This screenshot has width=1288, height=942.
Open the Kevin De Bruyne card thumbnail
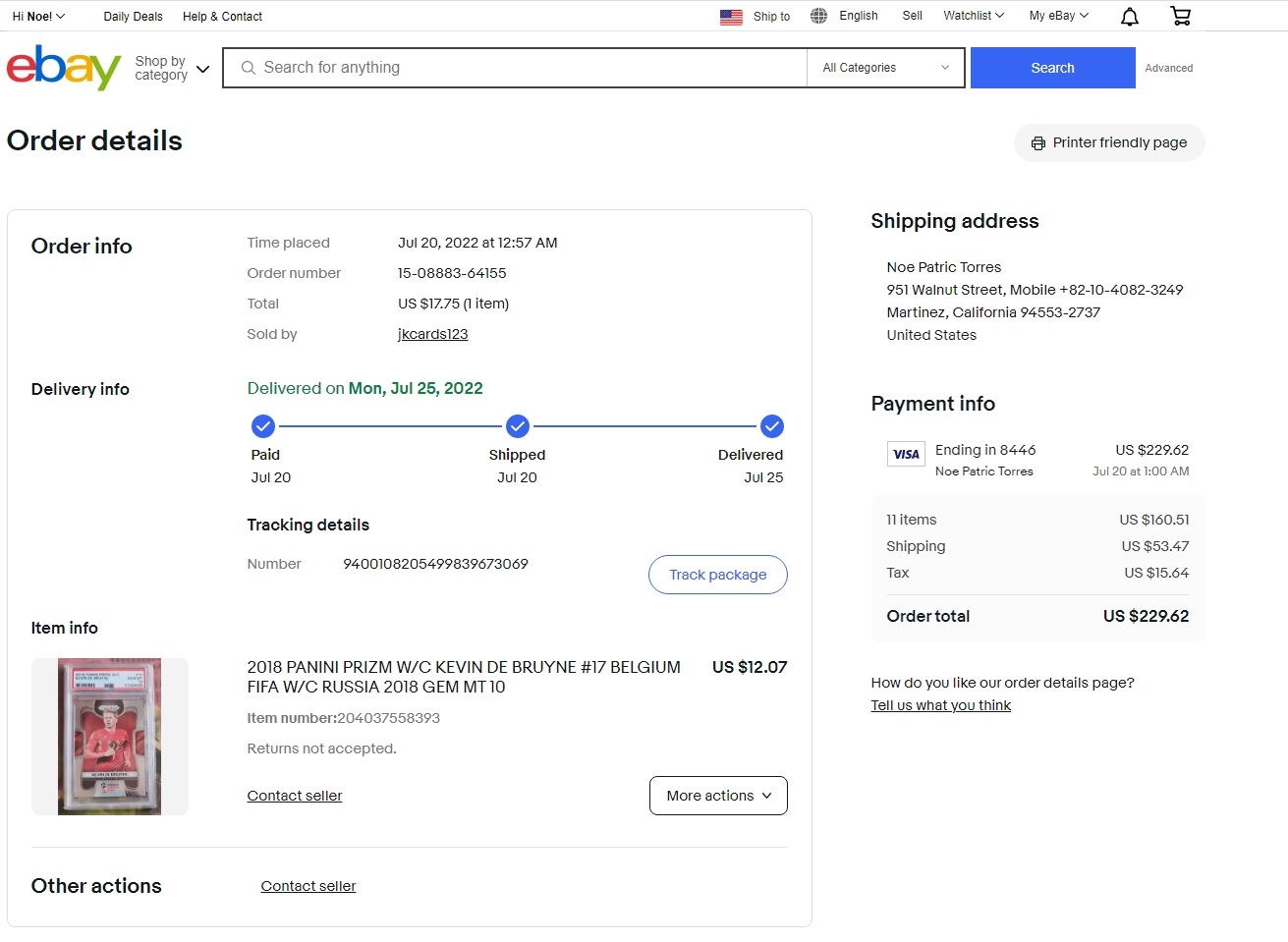110,737
